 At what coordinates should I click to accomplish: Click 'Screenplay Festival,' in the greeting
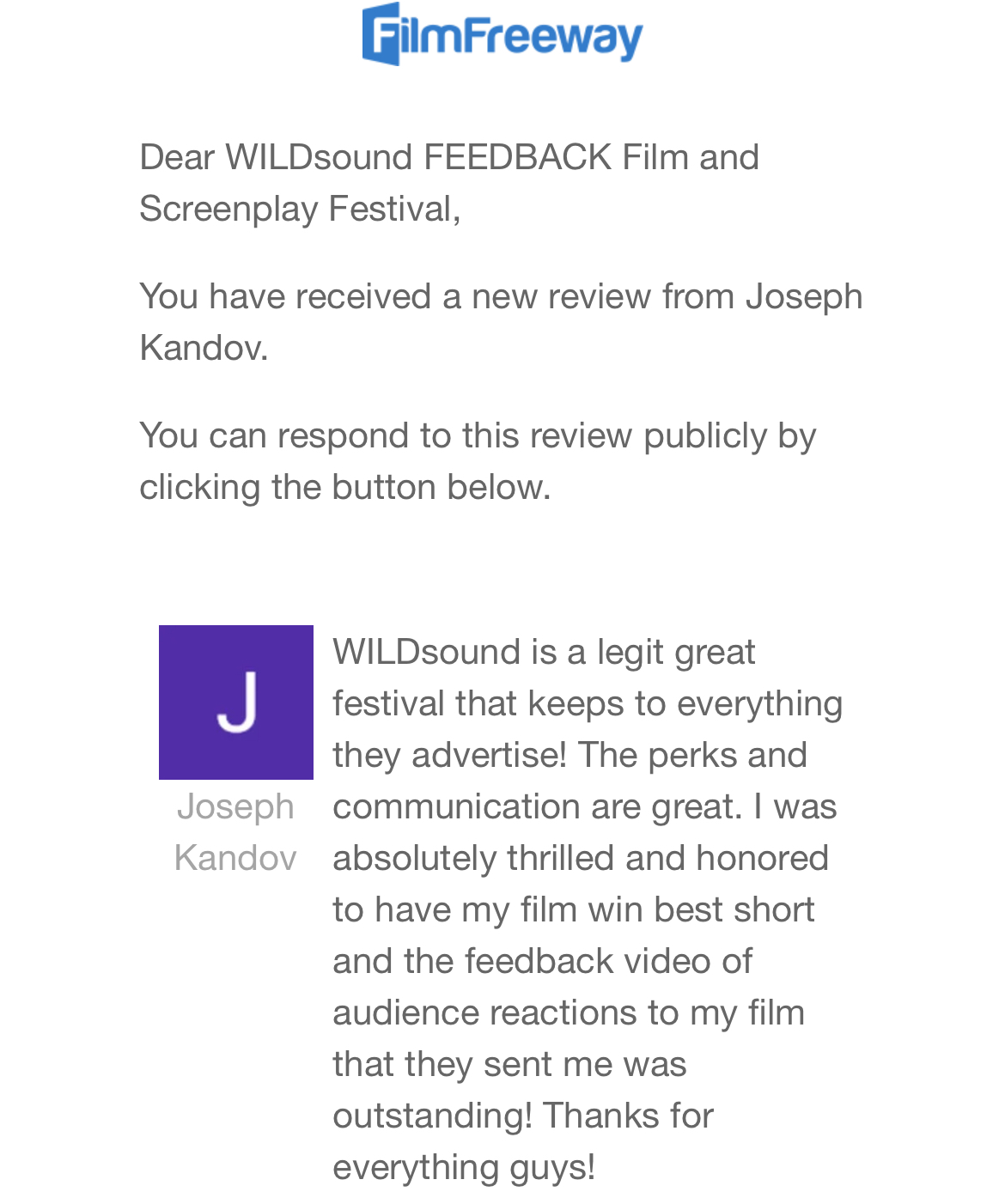coord(300,209)
